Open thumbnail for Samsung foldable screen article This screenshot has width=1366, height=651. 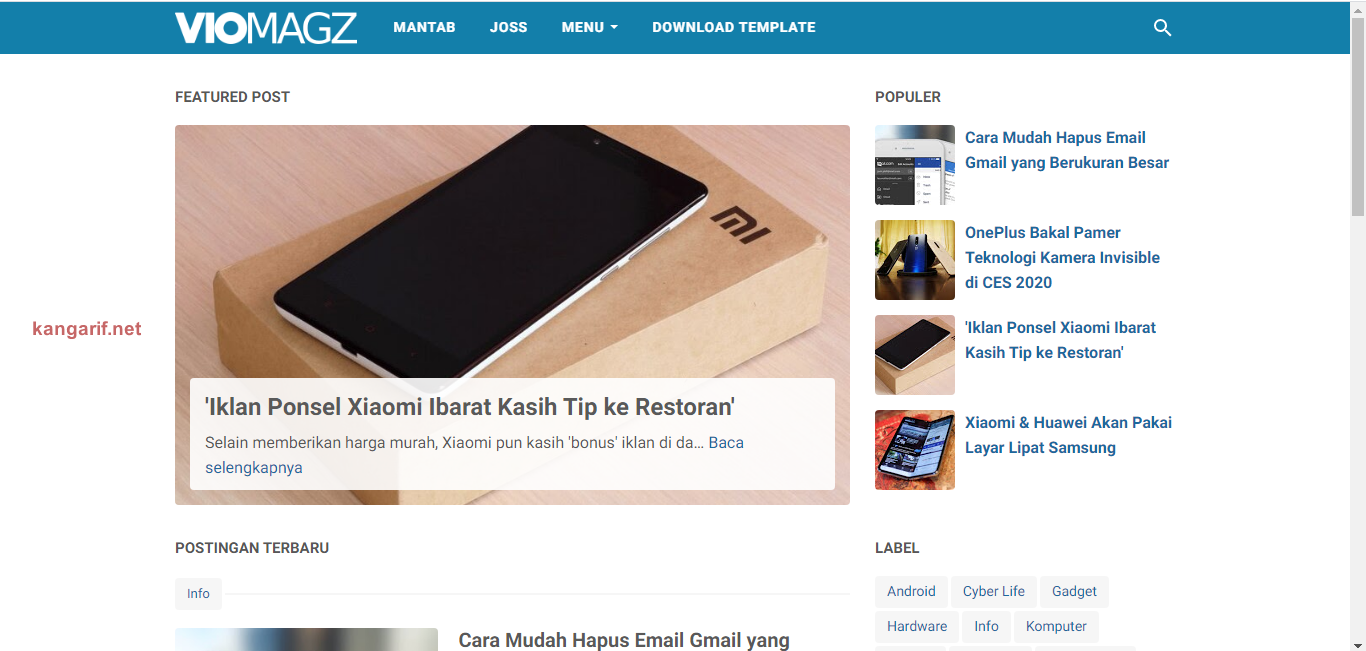[x=915, y=450]
